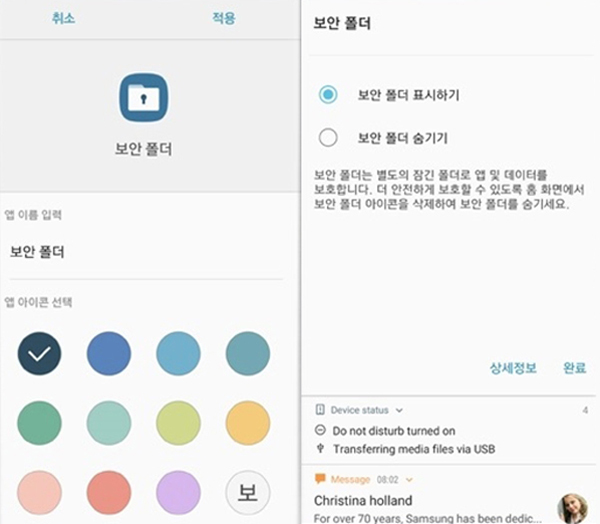Tap the 적용 apply button
This screenshot has width=600, height=524.
[224, 18]
